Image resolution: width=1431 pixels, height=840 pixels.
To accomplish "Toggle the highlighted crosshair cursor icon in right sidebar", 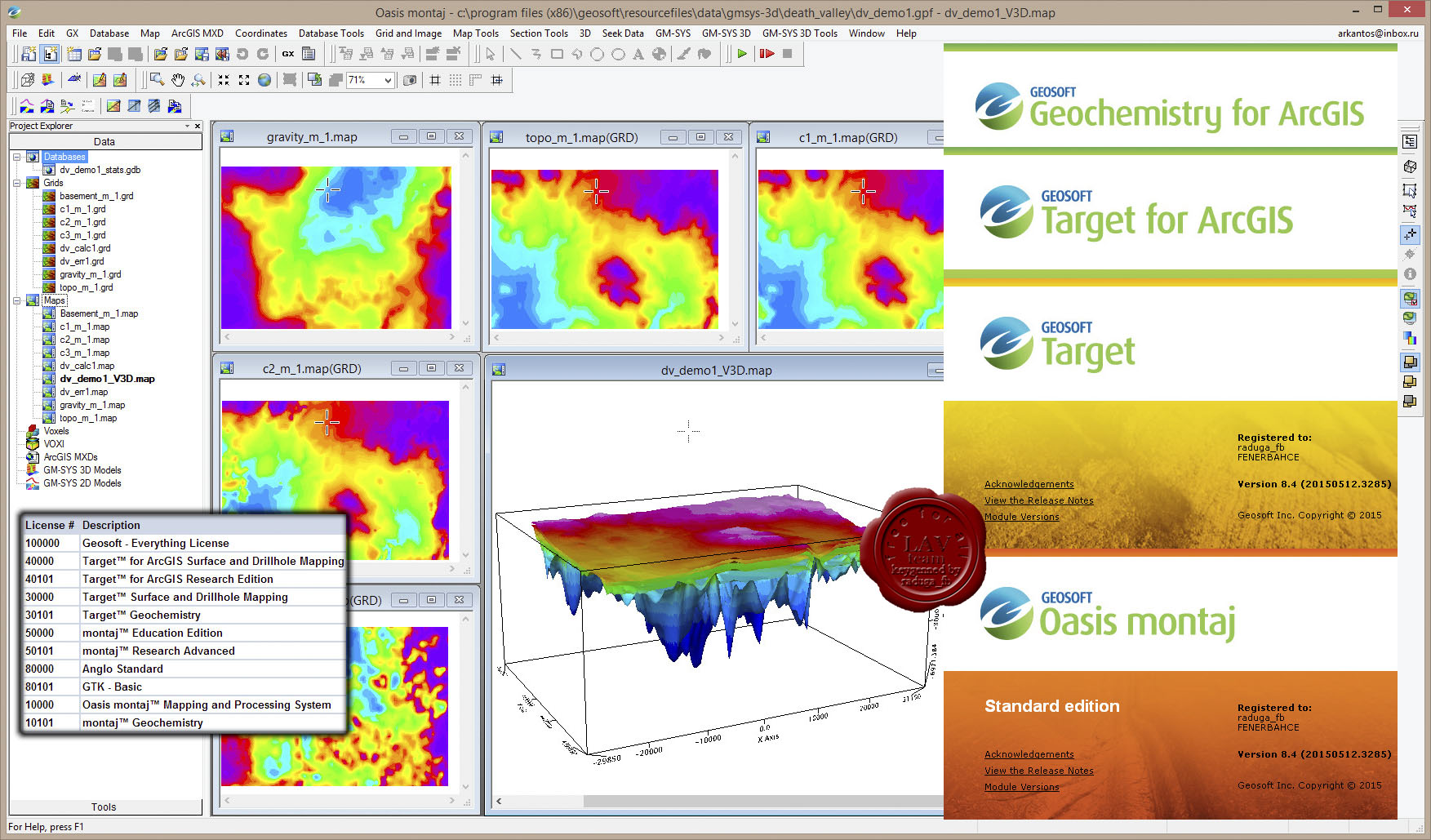I will click(1410, 234).
